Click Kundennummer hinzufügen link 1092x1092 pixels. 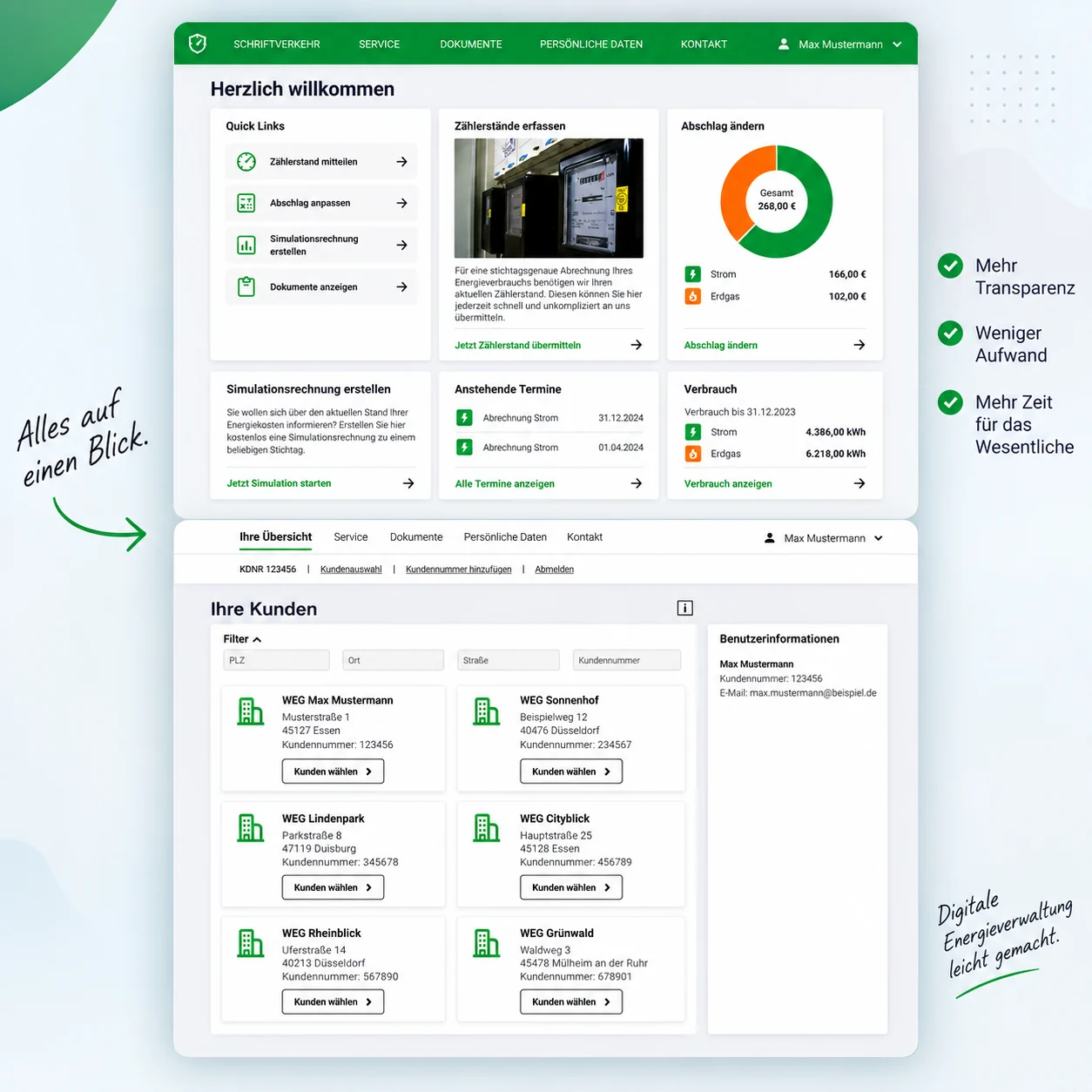pyautogui.click(x=459, y=570)
